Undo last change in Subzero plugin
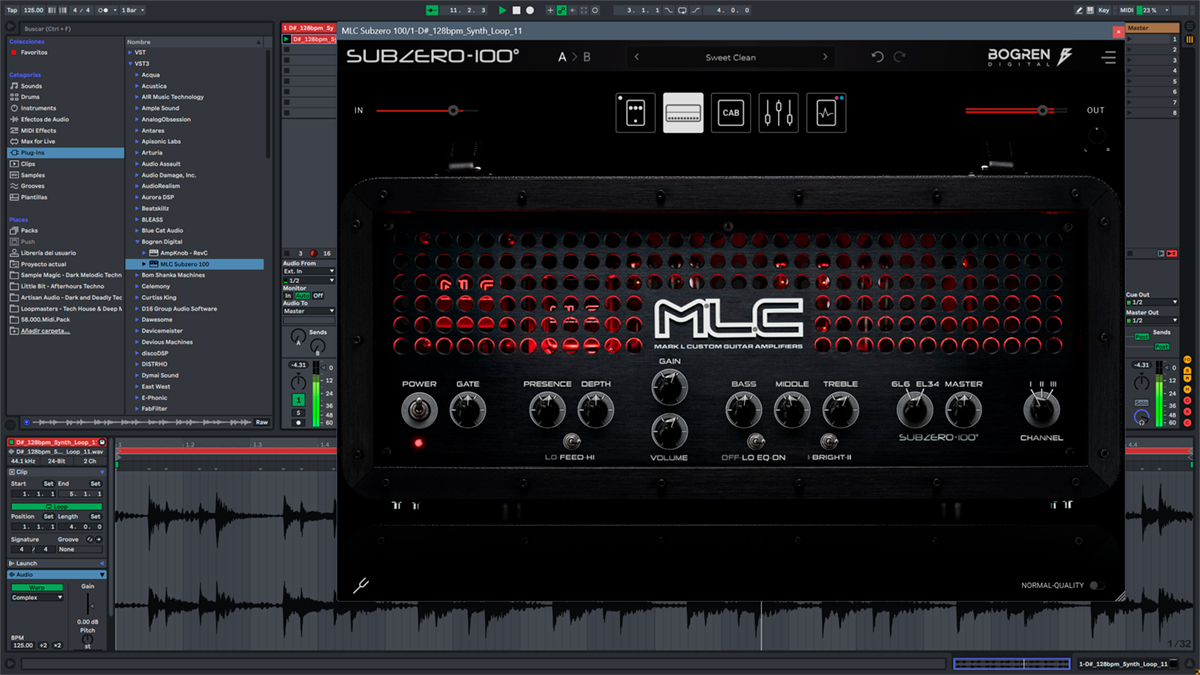Viewport: 1200px width, 675px height. [x=877, y=57]
